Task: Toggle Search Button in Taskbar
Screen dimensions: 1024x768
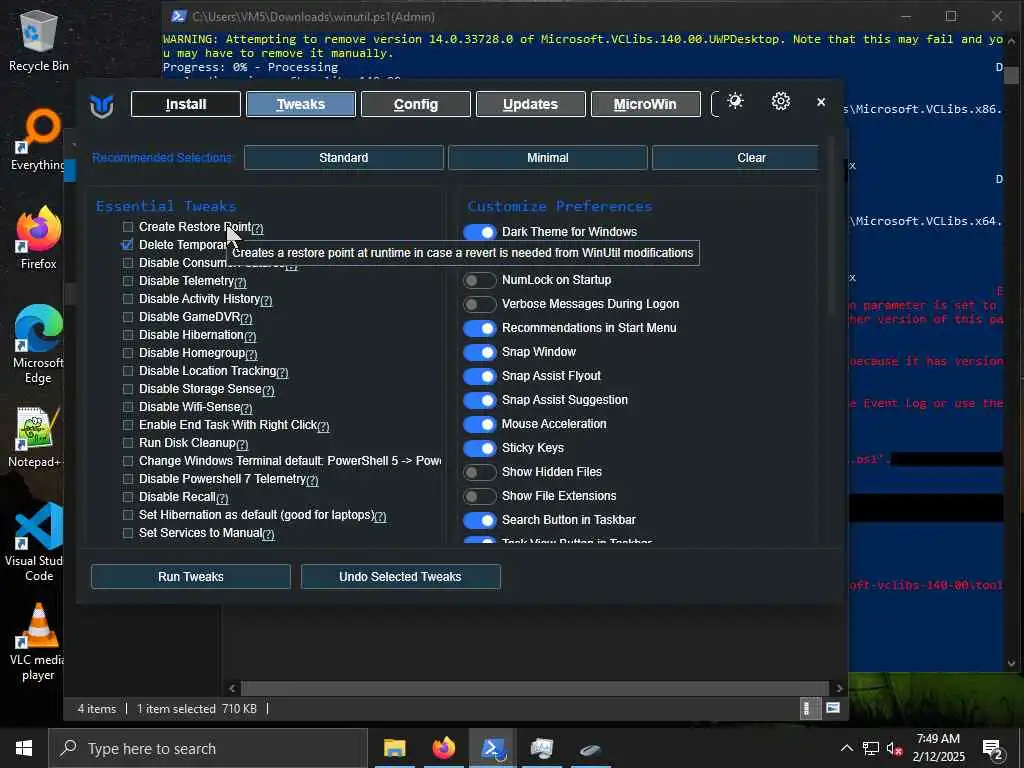Action: pyautogui.click(x=480, y=520)
